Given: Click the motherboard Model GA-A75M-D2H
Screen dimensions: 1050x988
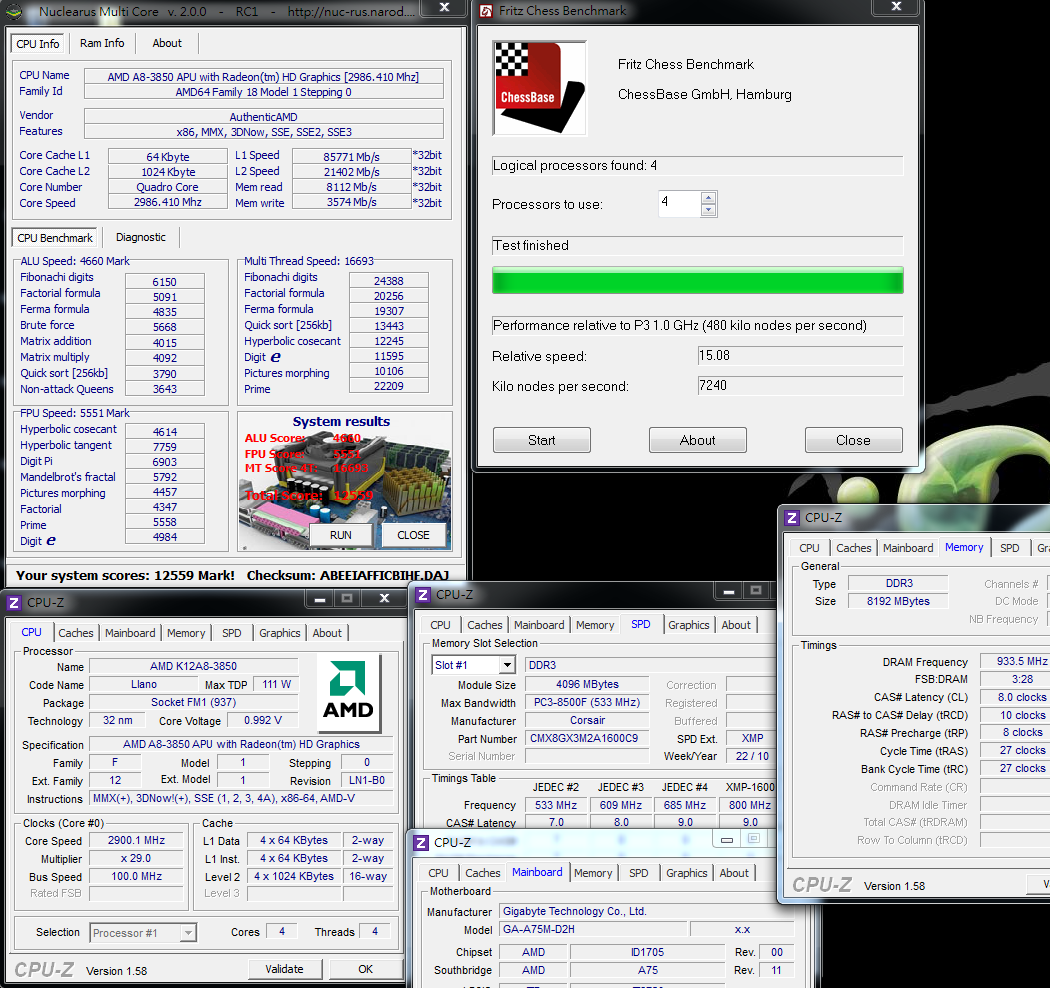Looking at the screenshot, I should tap(592, 929).
